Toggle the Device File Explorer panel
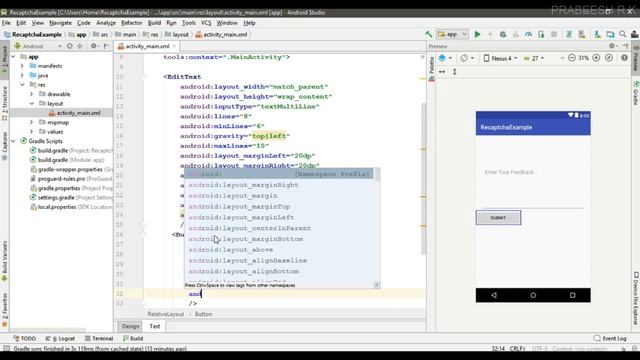640x360 pixels. [636, 298]
